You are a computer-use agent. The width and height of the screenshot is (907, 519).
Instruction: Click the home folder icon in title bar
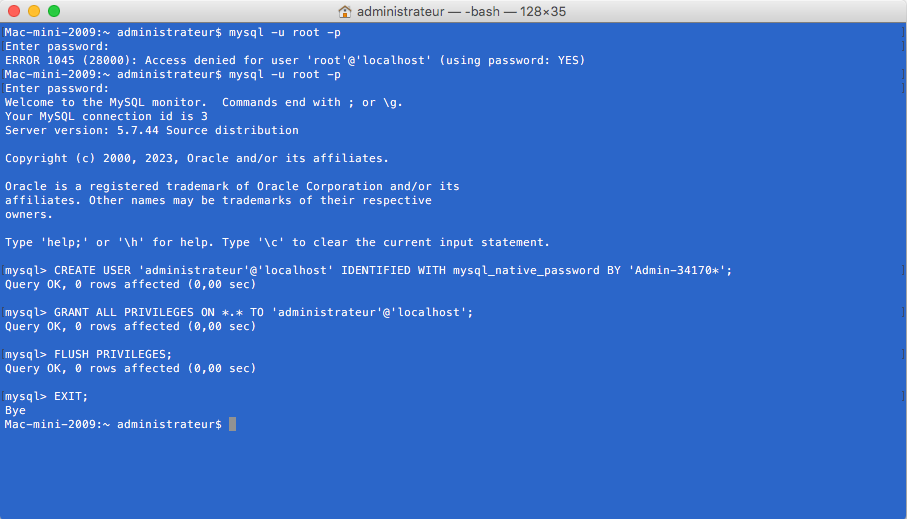(x=345, y=11)
